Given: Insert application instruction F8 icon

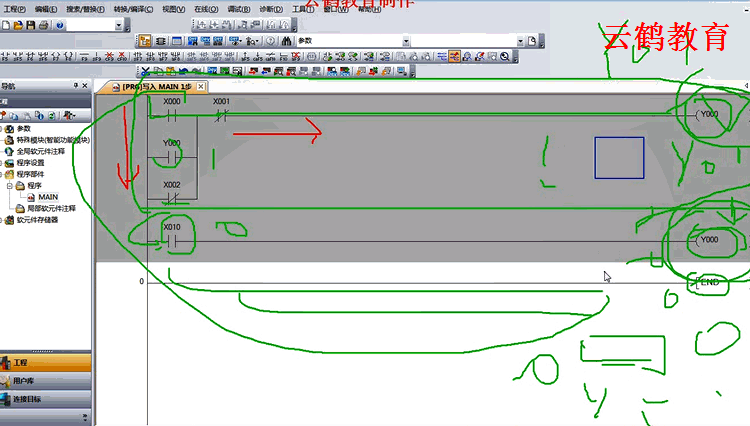Looking at the screenshot, I should pyautogui.click(x=68, y=57).
